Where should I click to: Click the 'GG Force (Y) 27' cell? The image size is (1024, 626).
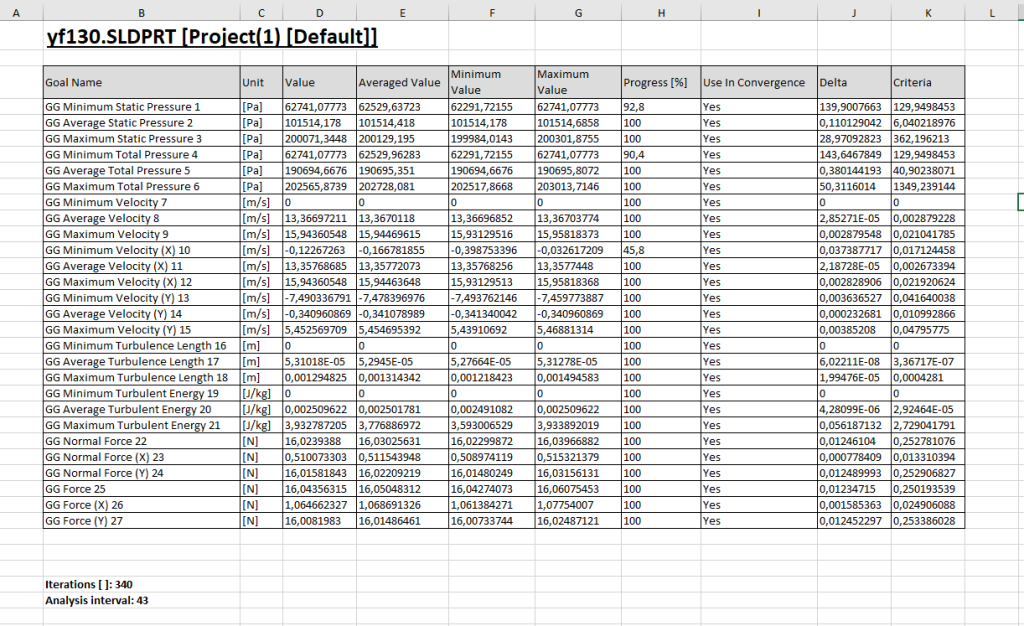[x=142, y=521]
